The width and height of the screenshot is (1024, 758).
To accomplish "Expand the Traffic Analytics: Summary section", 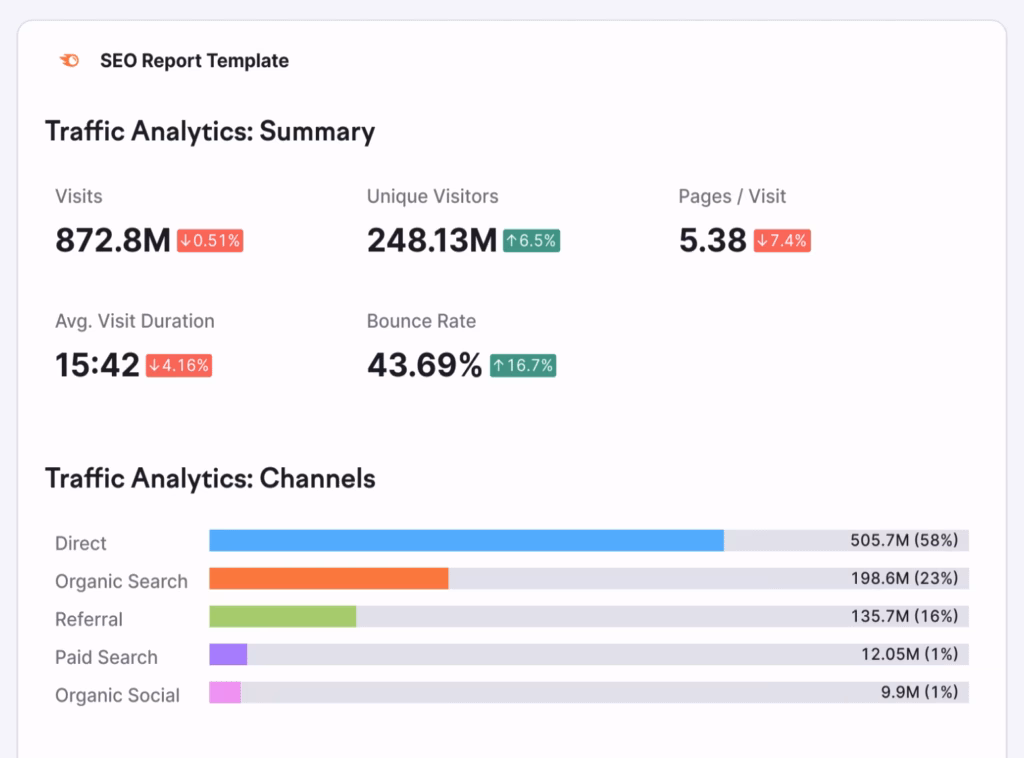I will [209, 131].
